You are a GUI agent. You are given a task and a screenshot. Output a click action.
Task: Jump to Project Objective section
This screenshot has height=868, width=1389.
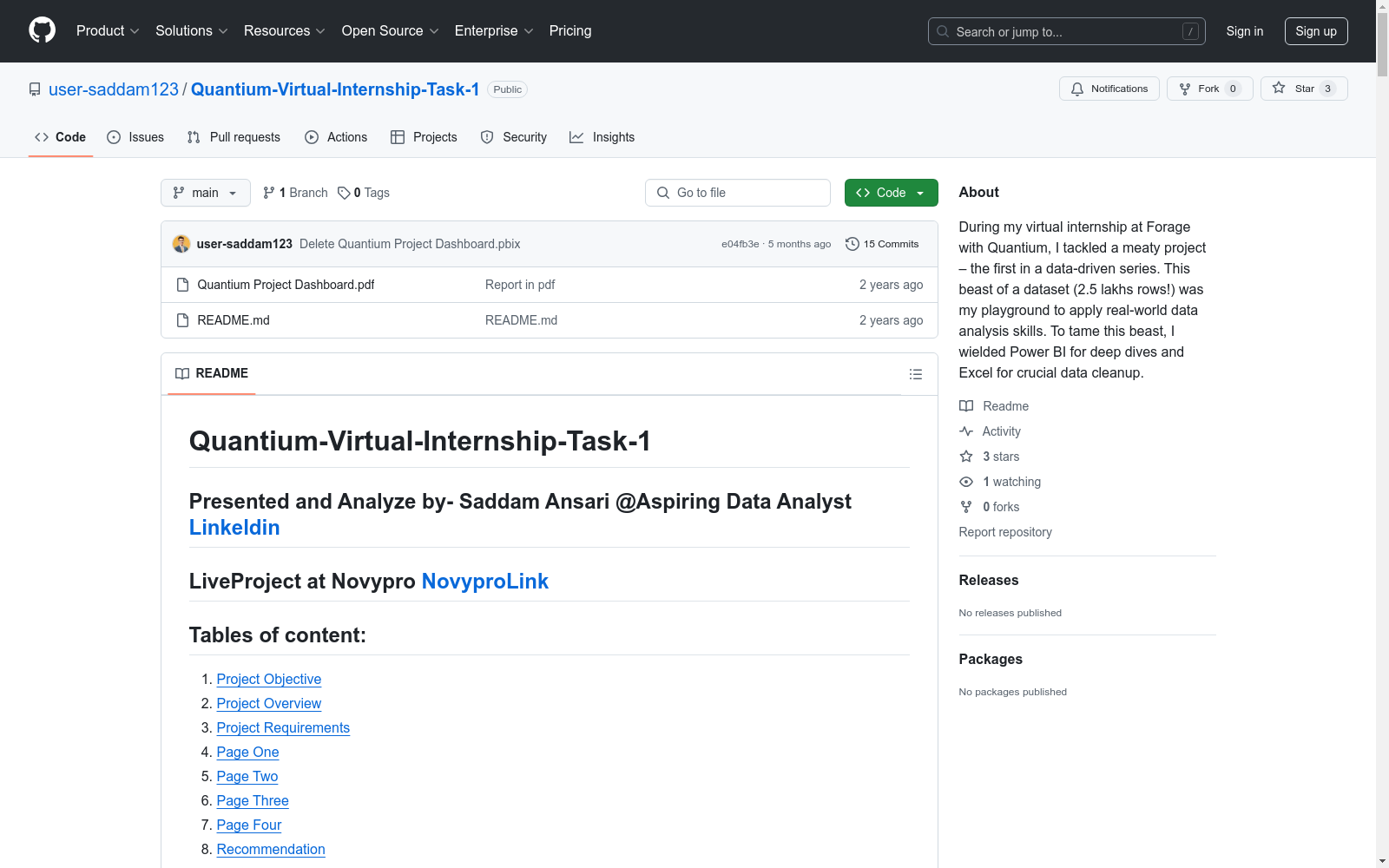[269, 679]
